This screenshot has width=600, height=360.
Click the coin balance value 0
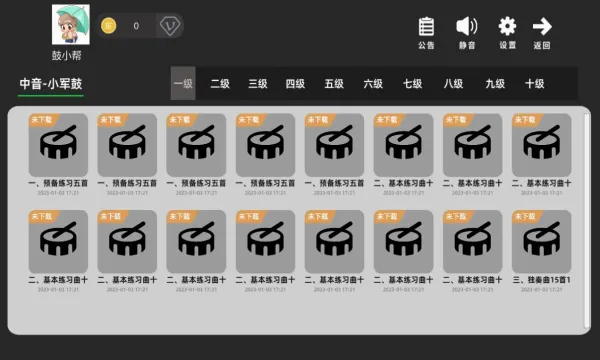(x=136, y=26)
